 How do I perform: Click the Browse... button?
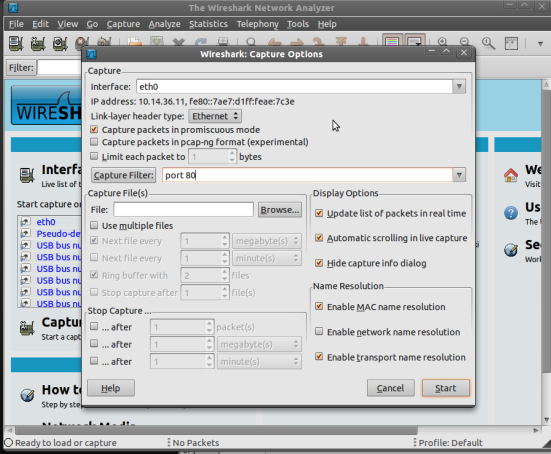pos(280,210)
